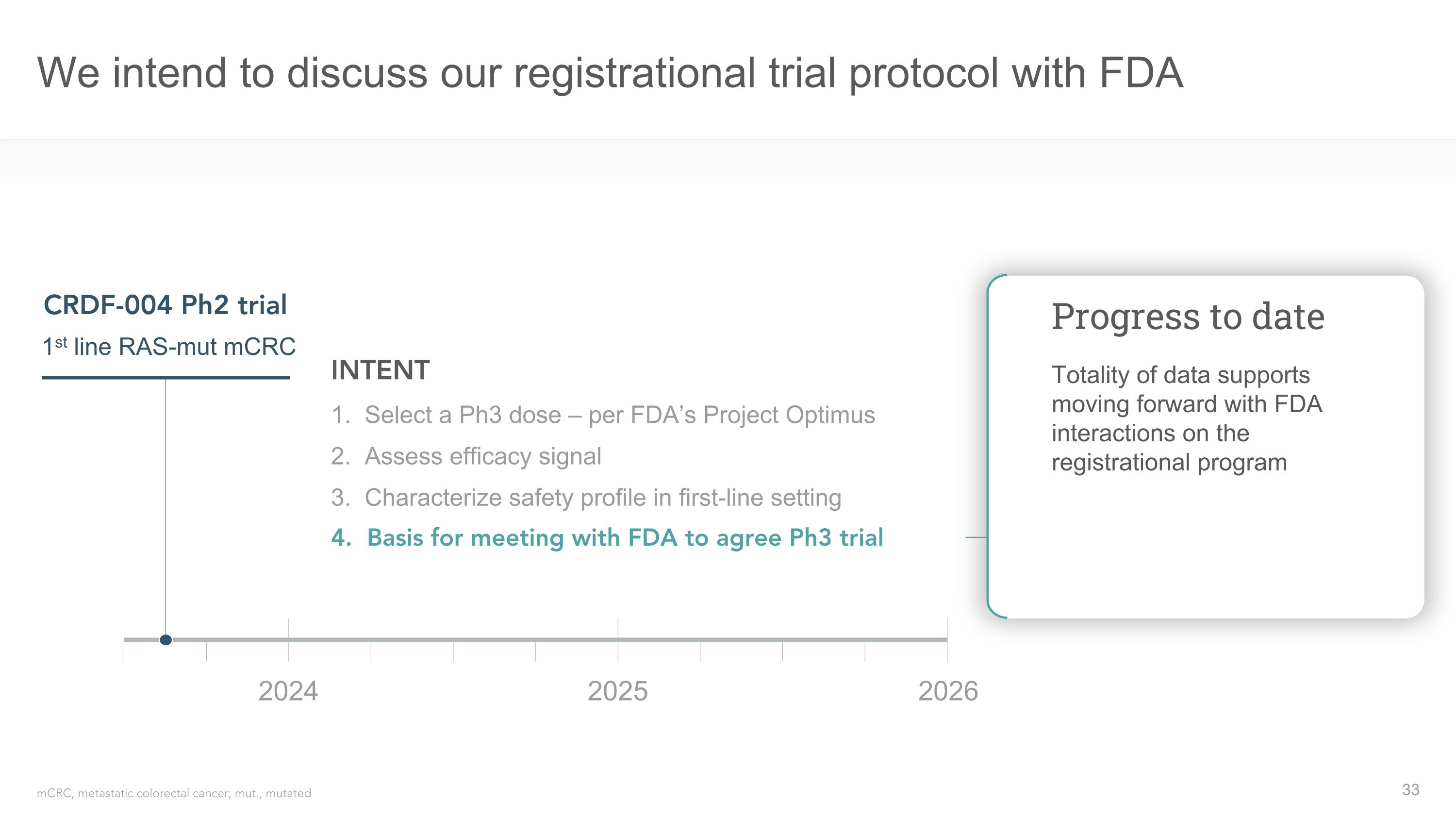Click the 2025 year label
Viewport: 1456px width, 819px height.
[617, 691]
